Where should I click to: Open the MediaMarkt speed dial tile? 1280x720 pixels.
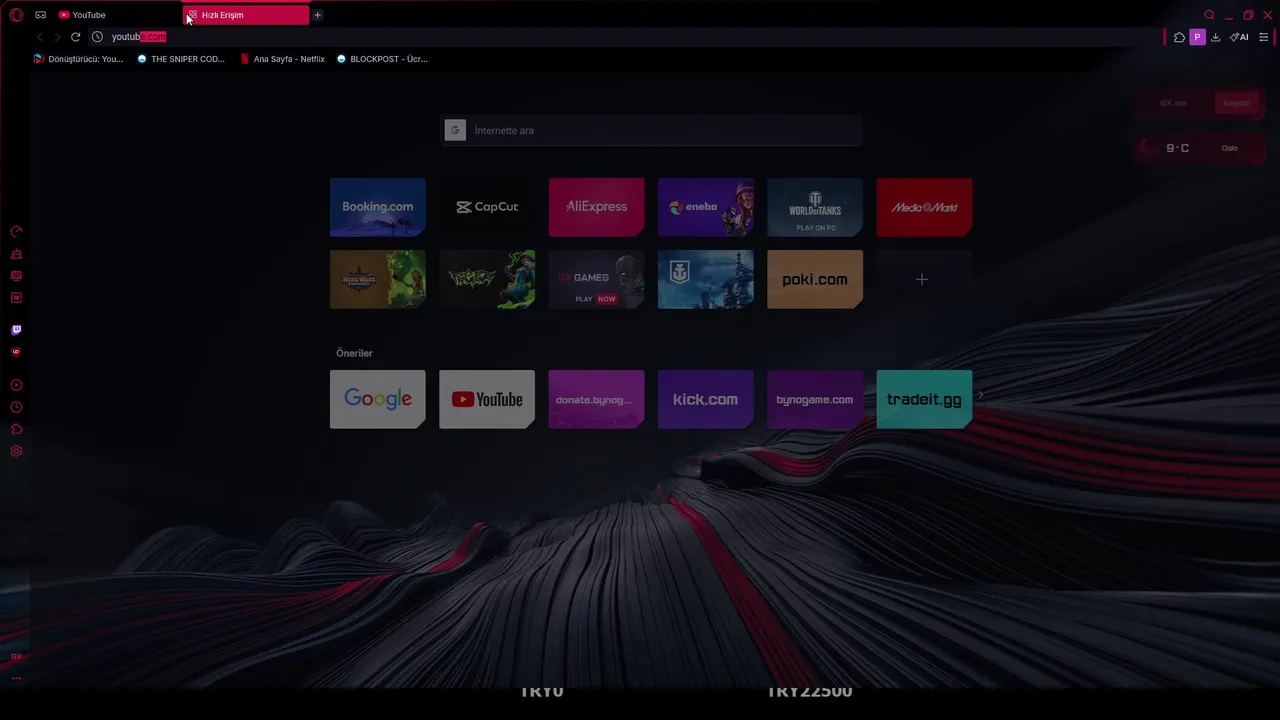[924, 207]
